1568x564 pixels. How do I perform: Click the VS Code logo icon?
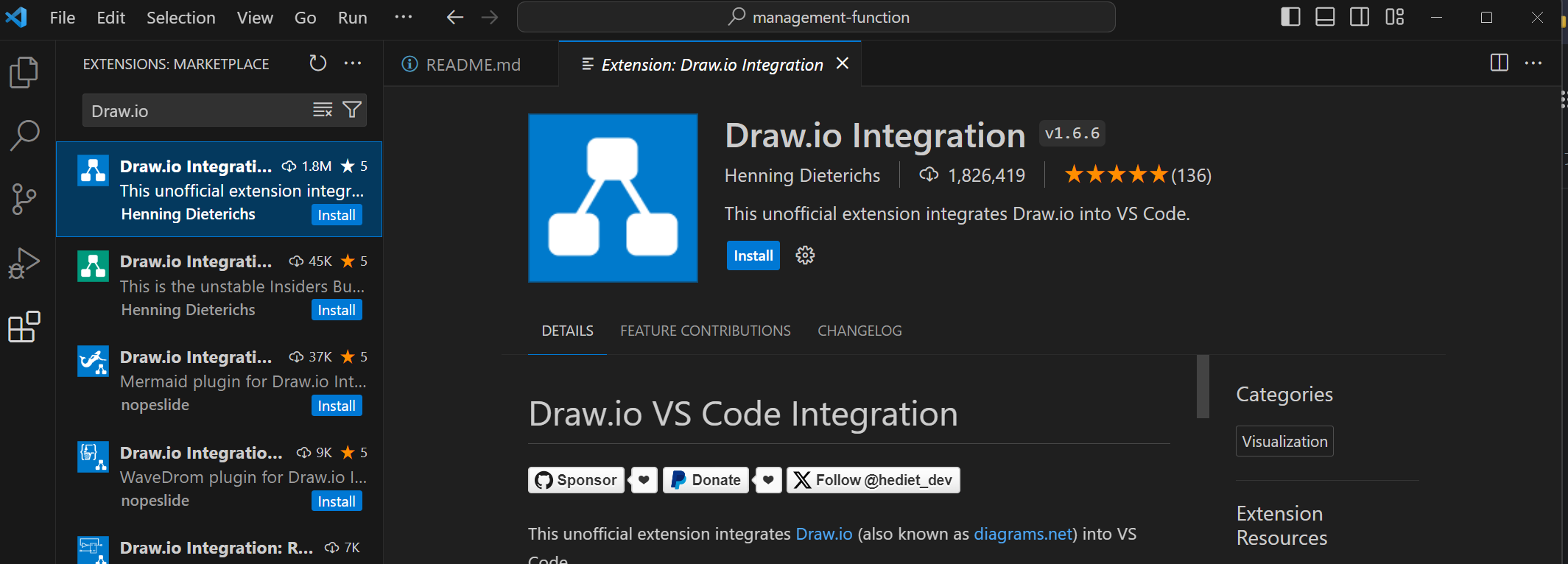pos(16,16)
